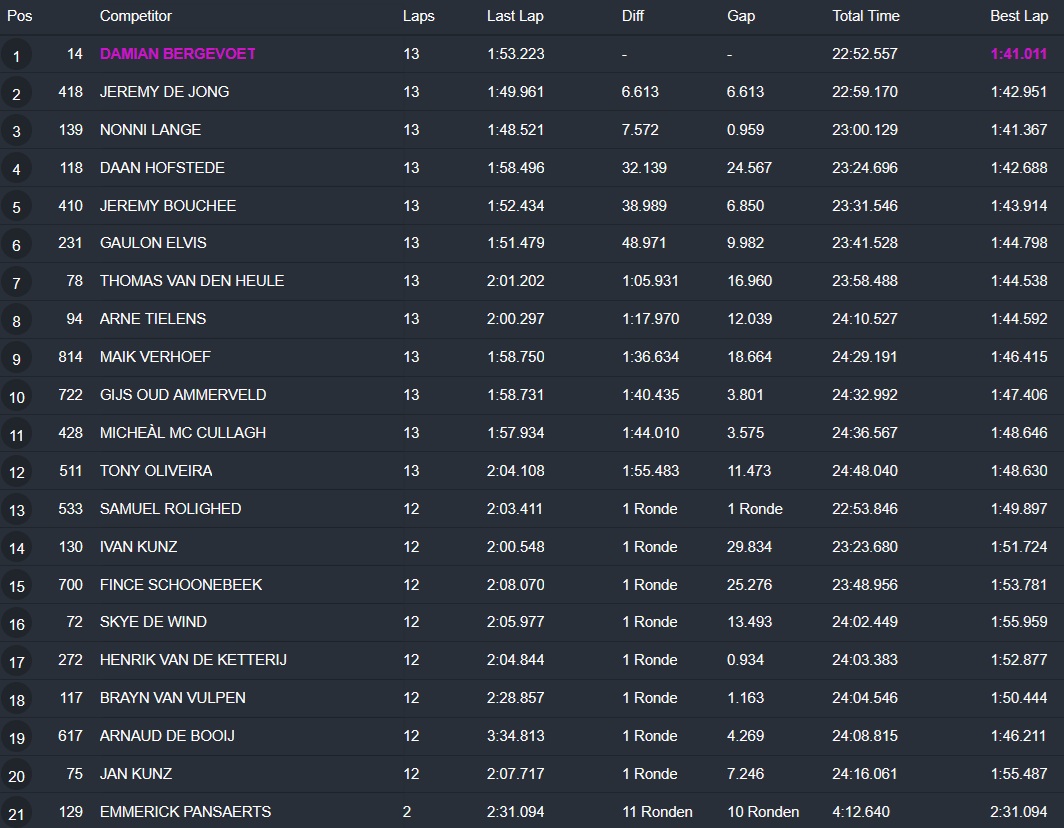The image size is (1064, 828).
Task: Click the position 1 circle badge
Action: coord(16,56)
